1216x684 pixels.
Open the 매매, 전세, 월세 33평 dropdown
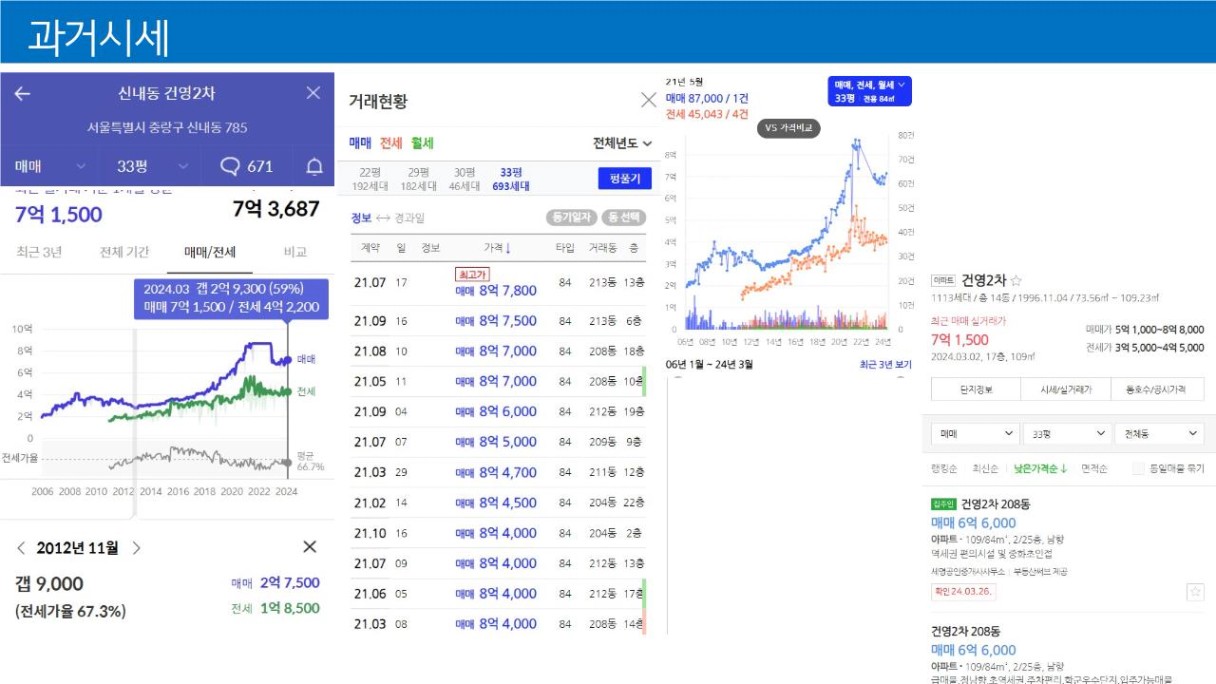[x=870, y=91]
